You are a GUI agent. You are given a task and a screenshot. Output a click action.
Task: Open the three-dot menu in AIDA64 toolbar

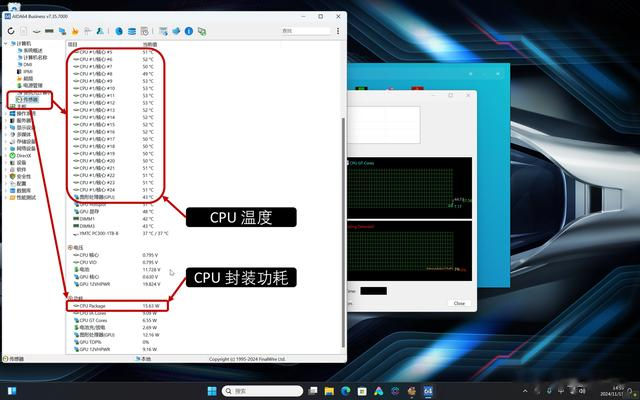338,31
